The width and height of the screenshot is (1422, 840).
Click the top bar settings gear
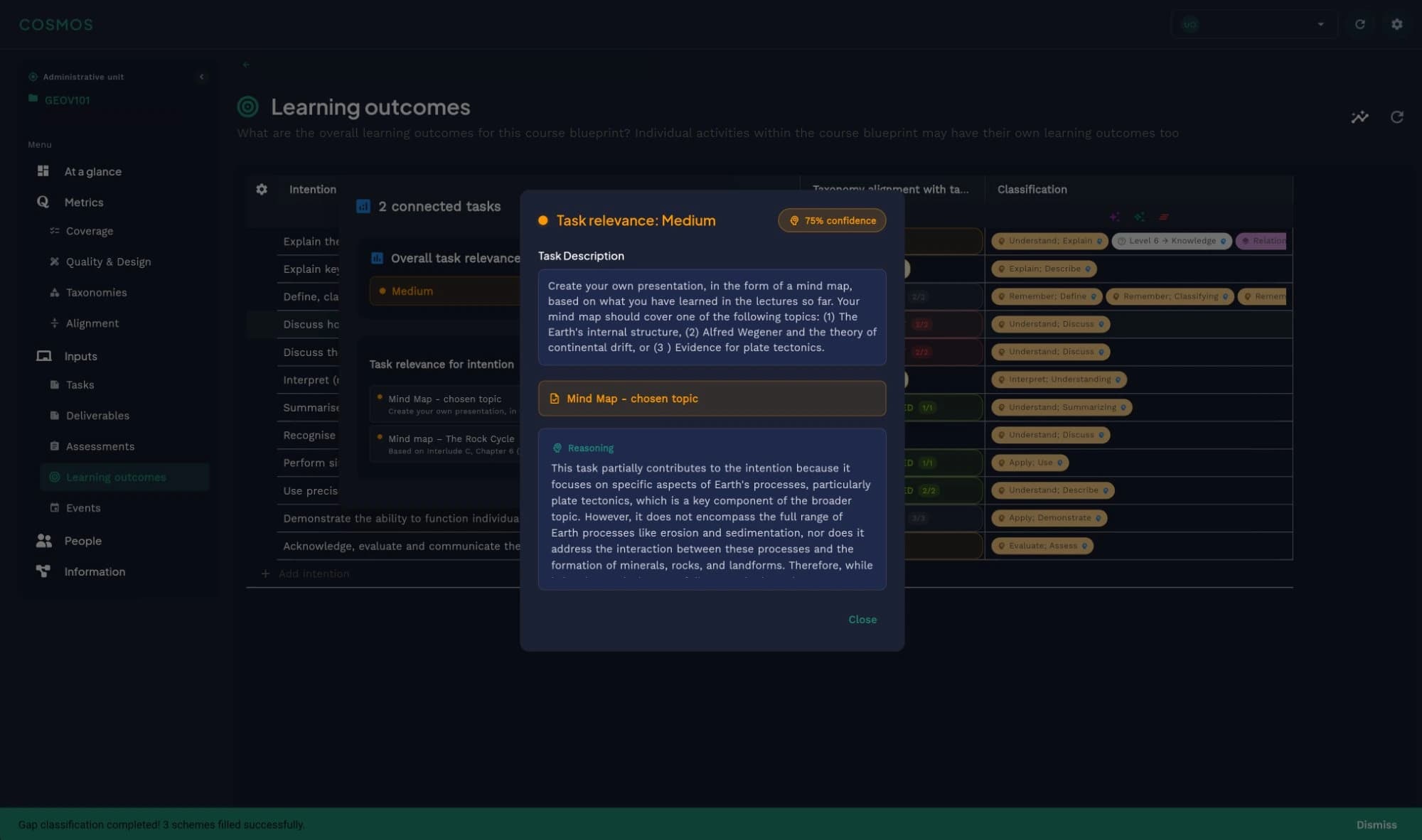(1396, 24)
